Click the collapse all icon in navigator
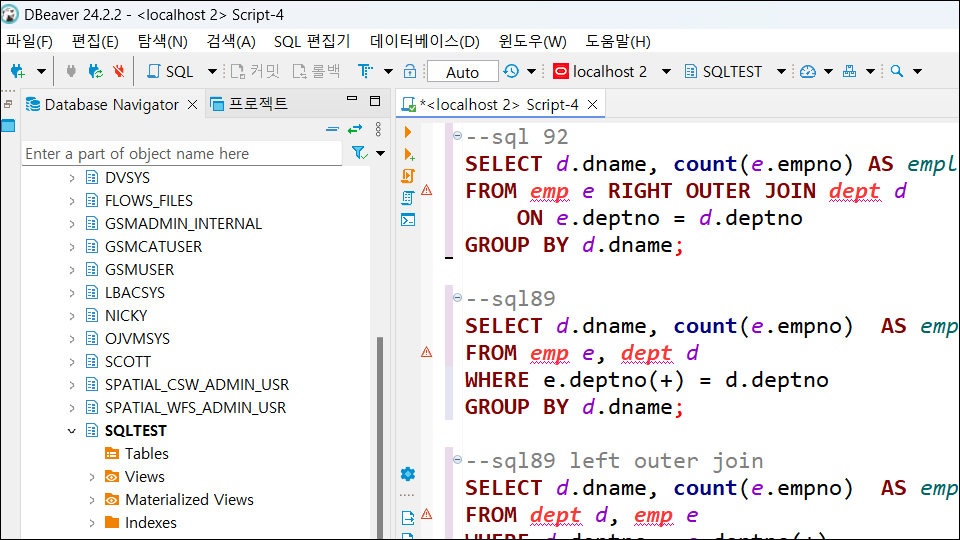 click(x=332, y=129)
